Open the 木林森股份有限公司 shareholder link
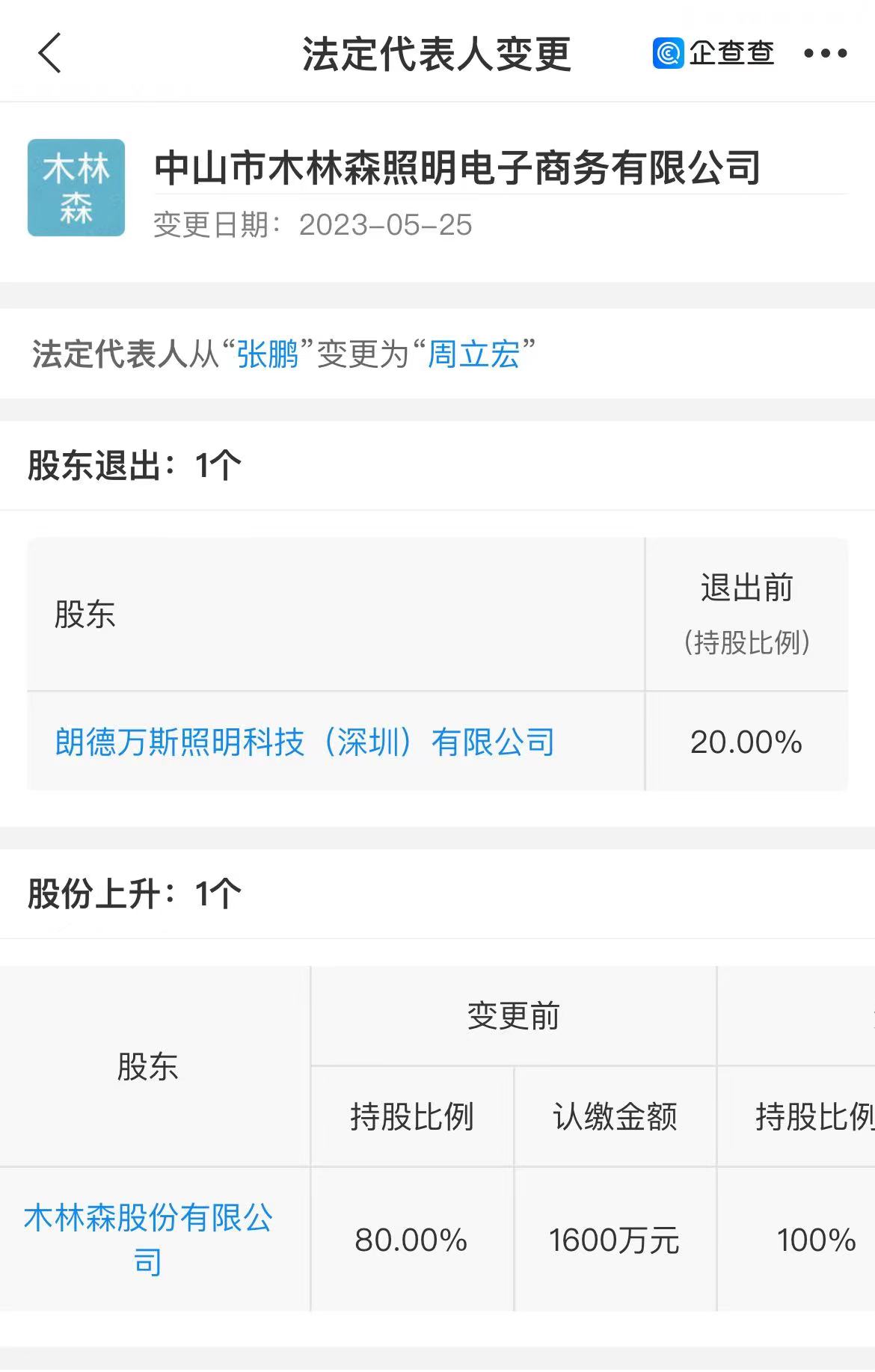 148,1239
